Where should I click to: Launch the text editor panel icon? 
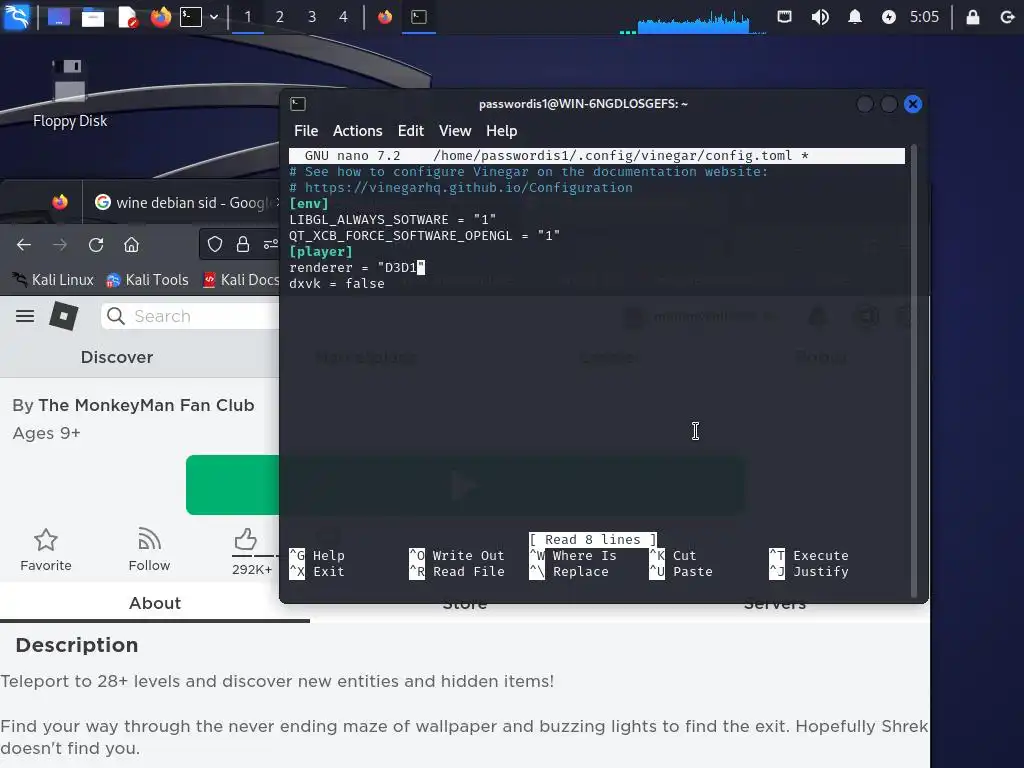[128, 16]
